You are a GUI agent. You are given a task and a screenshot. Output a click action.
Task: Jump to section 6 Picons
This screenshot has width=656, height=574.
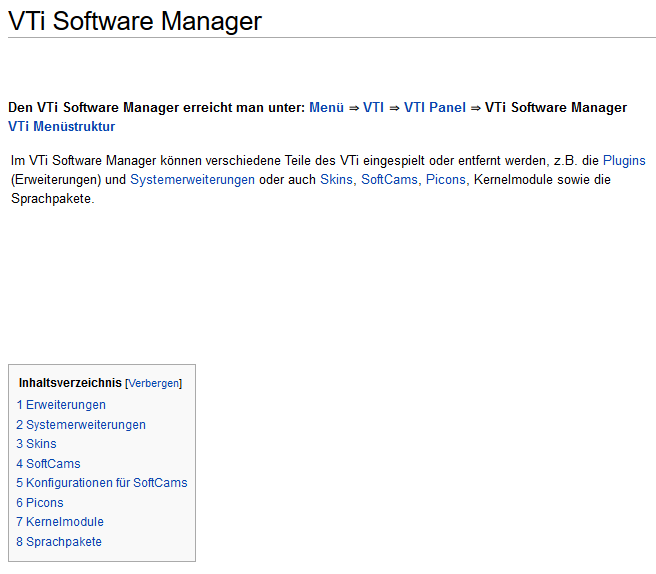[x=40, y=502]
